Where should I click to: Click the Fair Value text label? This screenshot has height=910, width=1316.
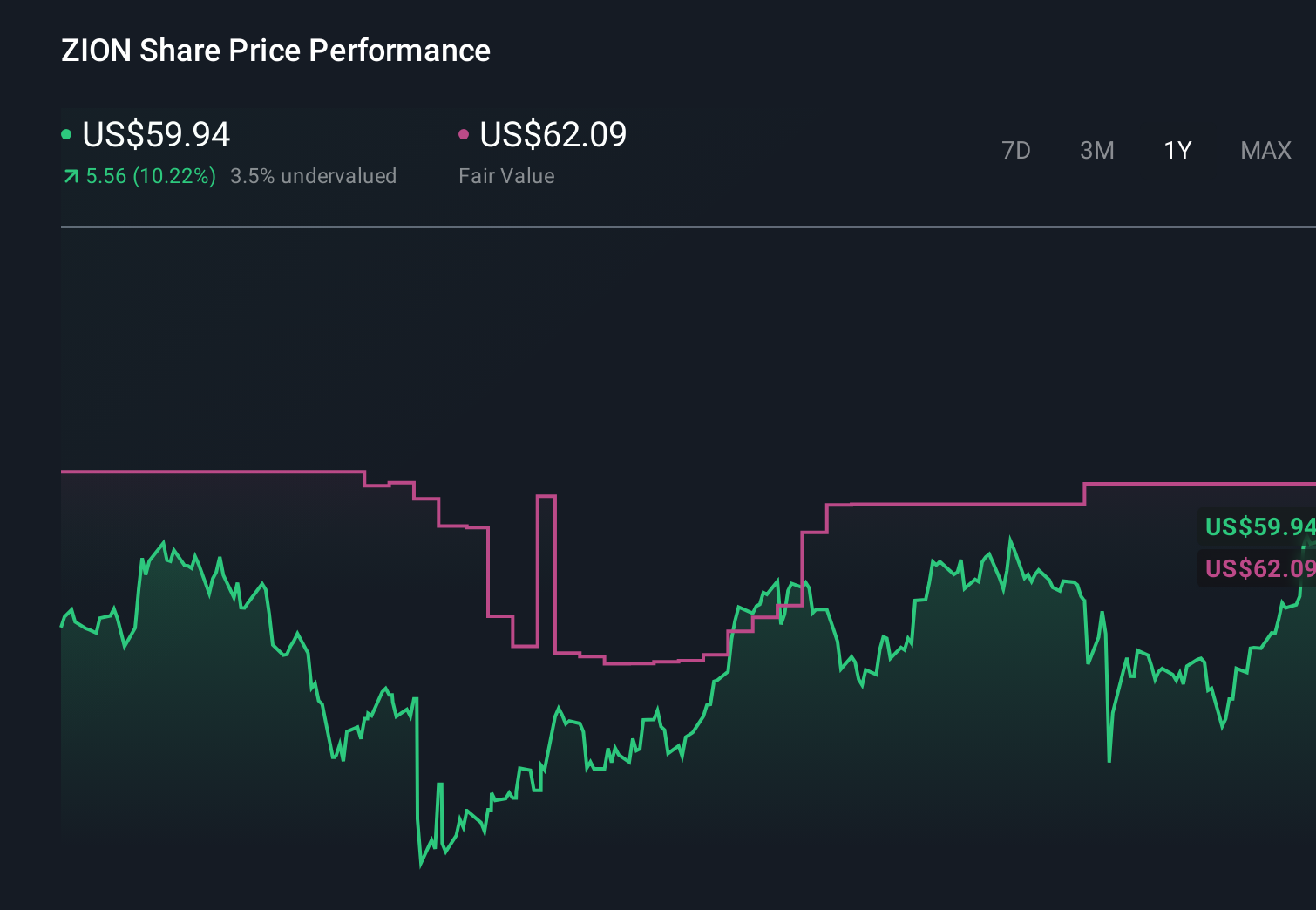[505, 175]
